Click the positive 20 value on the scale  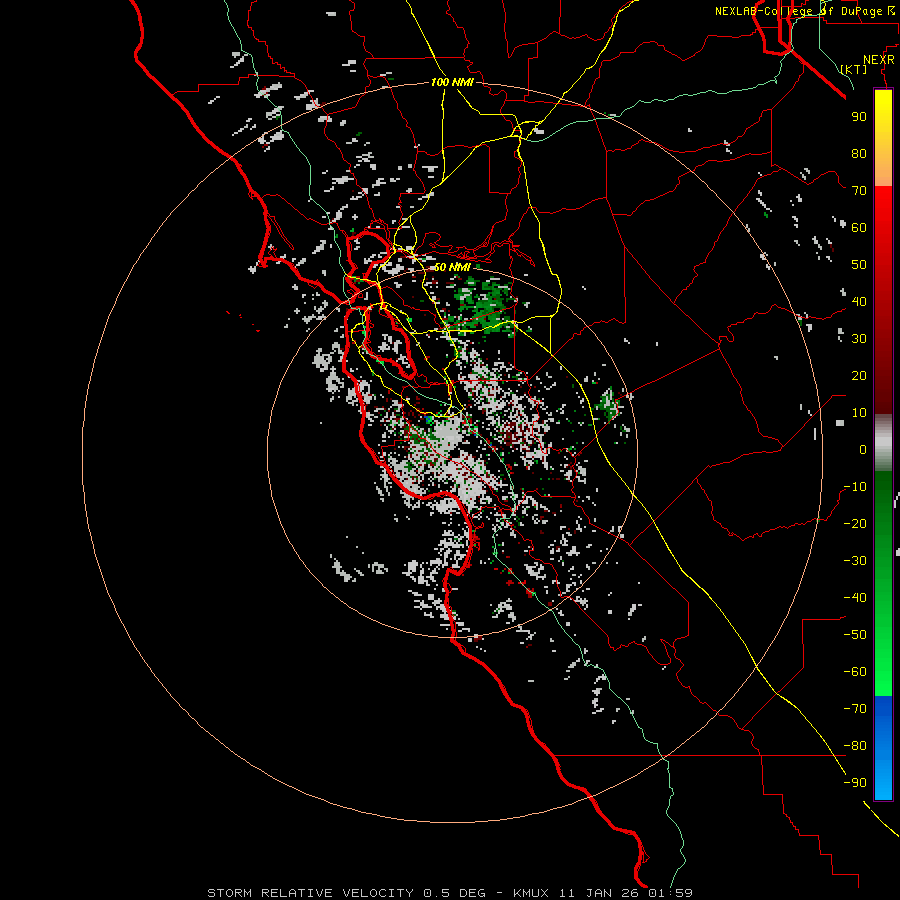coord(859,375)
